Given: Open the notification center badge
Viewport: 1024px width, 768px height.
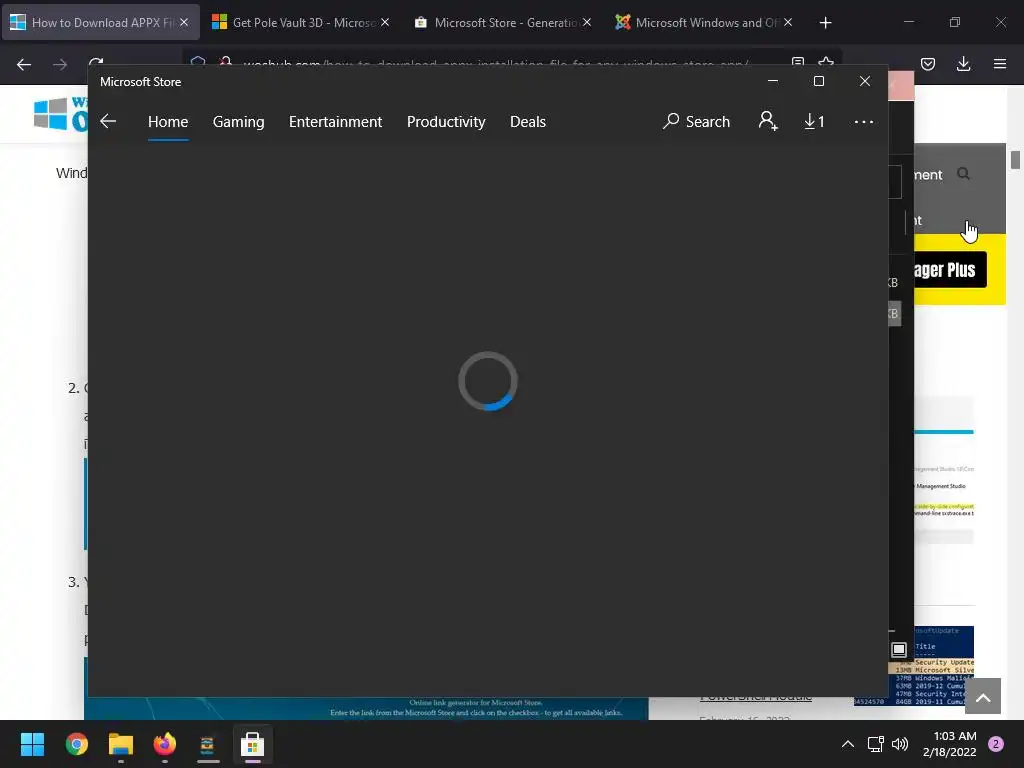Looking at the screenshot, I should (x=996, y=744).
